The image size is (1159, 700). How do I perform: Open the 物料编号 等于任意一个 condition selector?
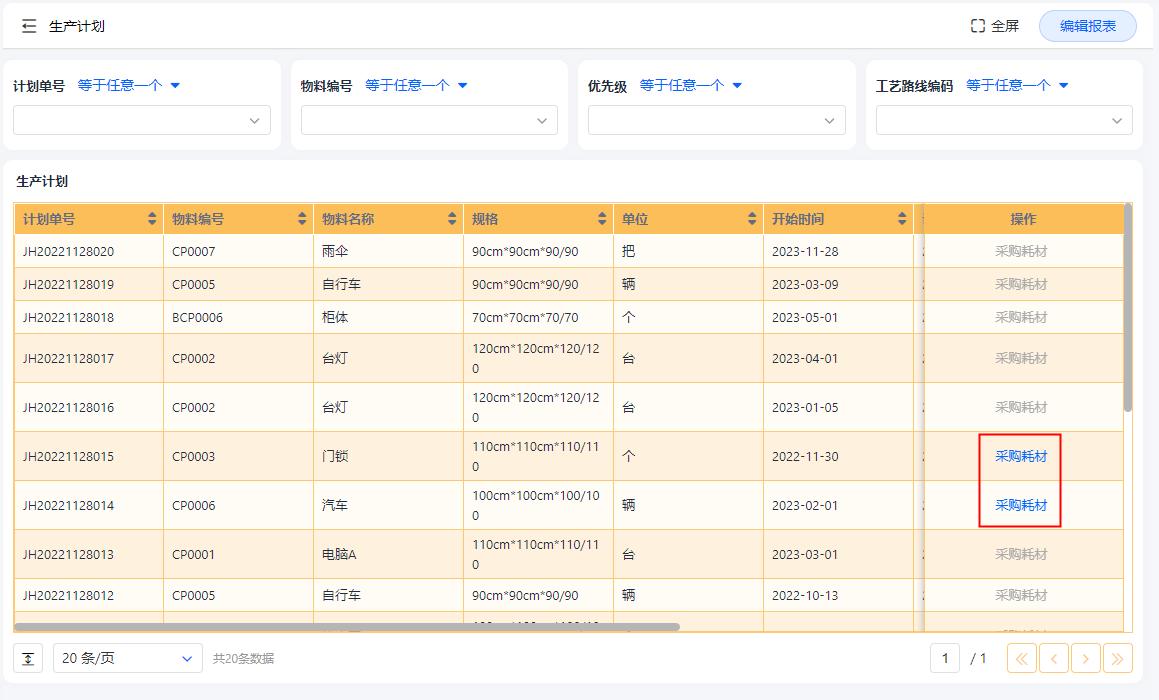[415, 85]
